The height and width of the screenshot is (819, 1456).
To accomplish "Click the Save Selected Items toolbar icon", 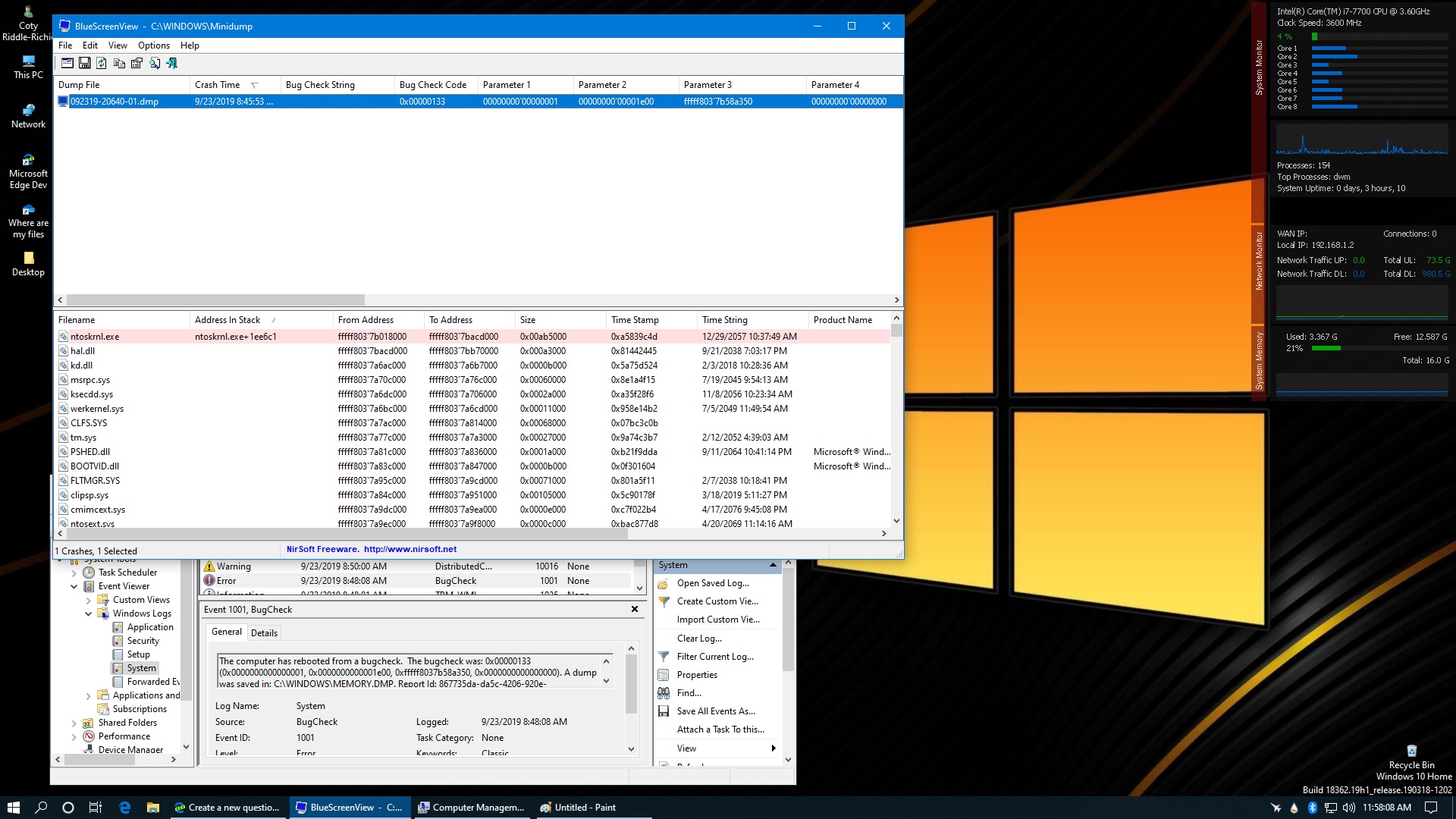I will coord(84,64).
